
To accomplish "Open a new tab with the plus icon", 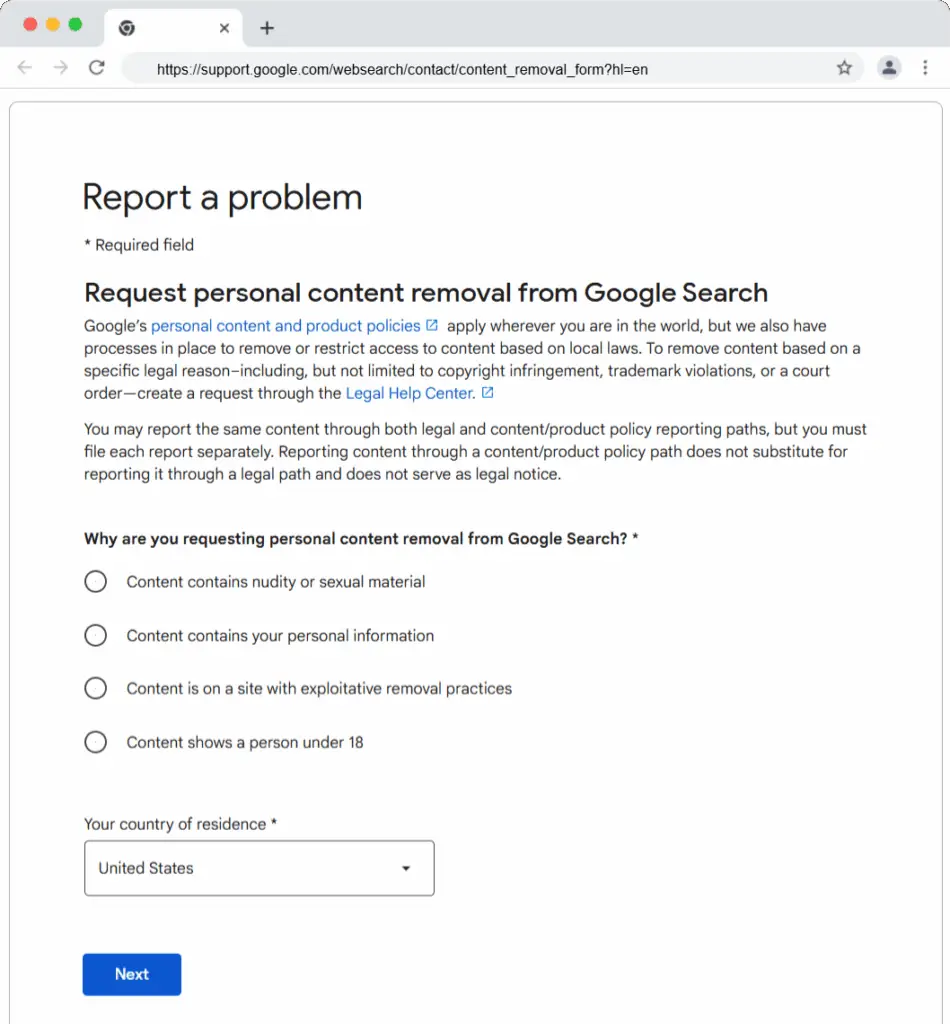I will pyautogui.click(x=267, y=28).
